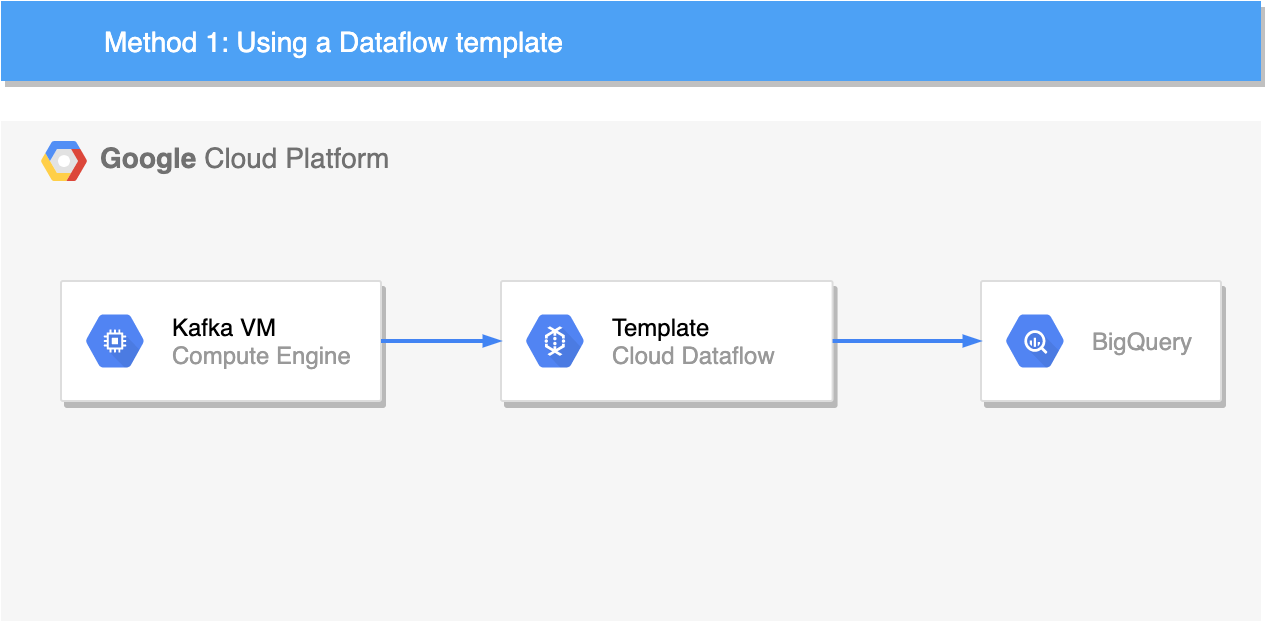Select the 'Compute Engine' subtitle text
This screenshot has height=622, width=1266.
(261, 356)
